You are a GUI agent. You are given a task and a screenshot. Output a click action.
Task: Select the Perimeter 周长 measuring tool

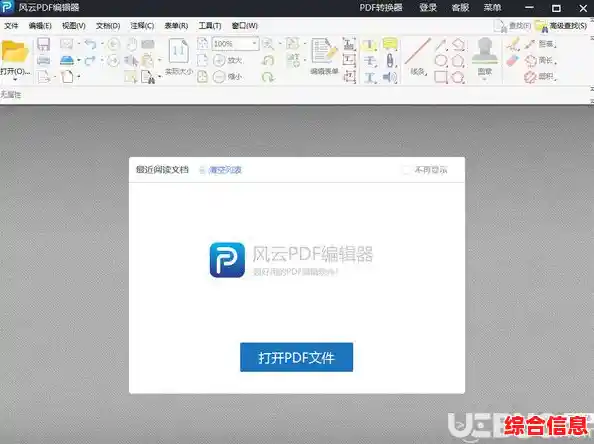click(540, 60)
